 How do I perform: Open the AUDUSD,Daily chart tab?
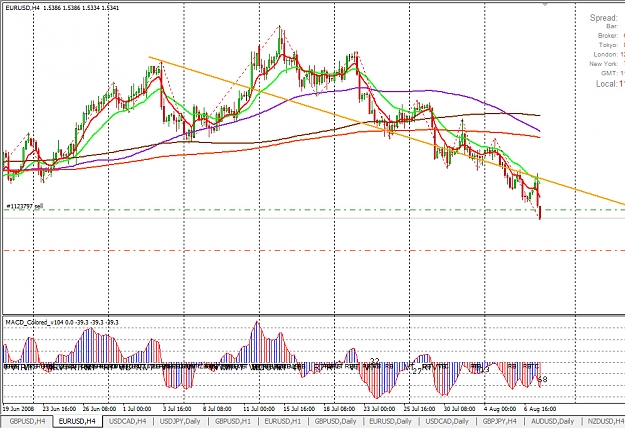coord(552,421)
